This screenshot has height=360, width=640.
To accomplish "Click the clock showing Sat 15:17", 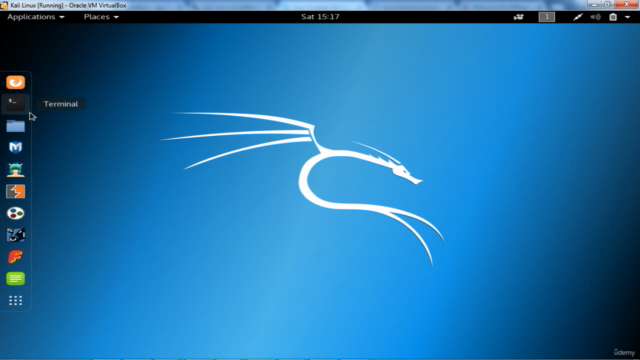I will [320, 17].
